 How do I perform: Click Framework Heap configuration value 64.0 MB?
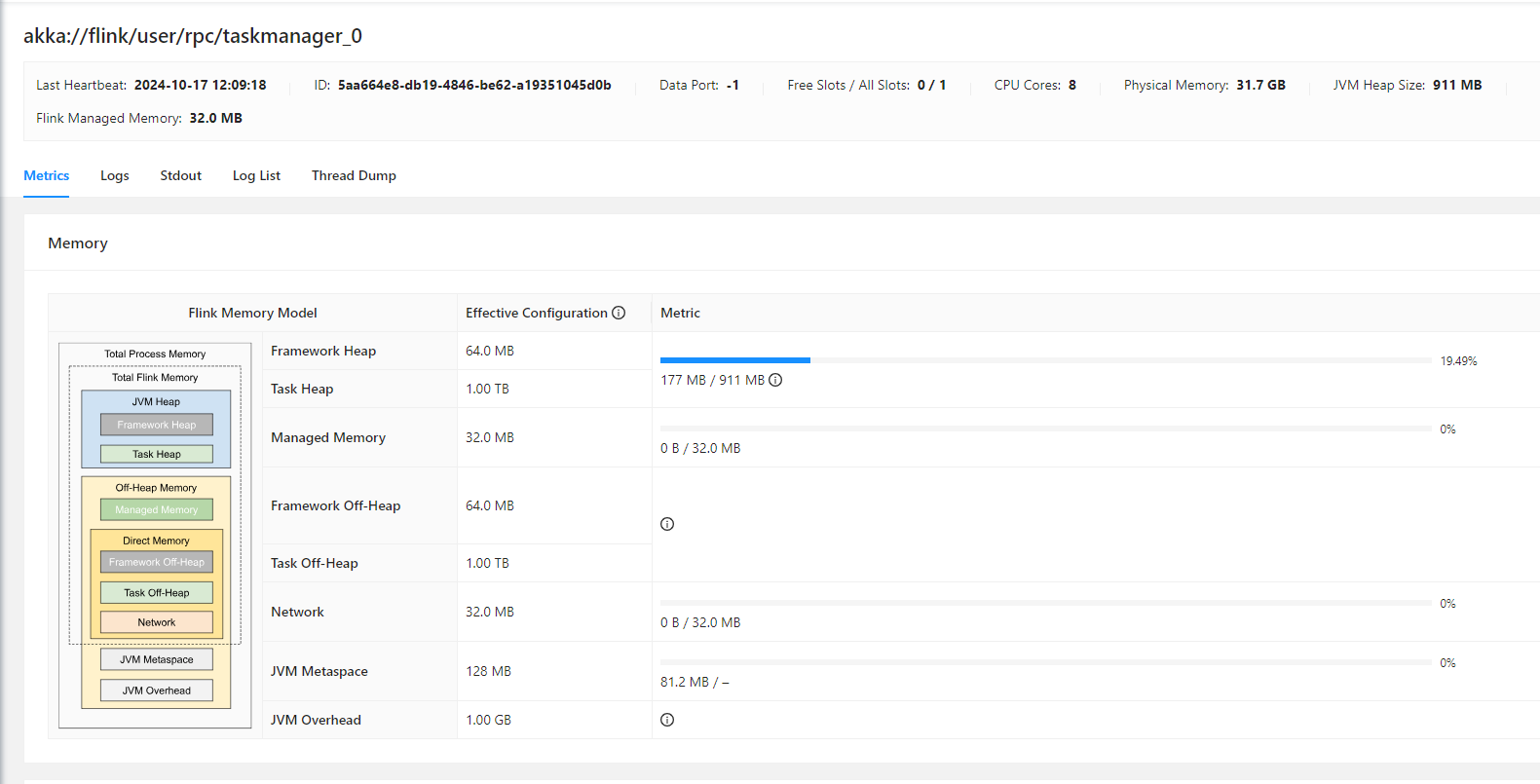pyautogui.click(x=490, y=351)
